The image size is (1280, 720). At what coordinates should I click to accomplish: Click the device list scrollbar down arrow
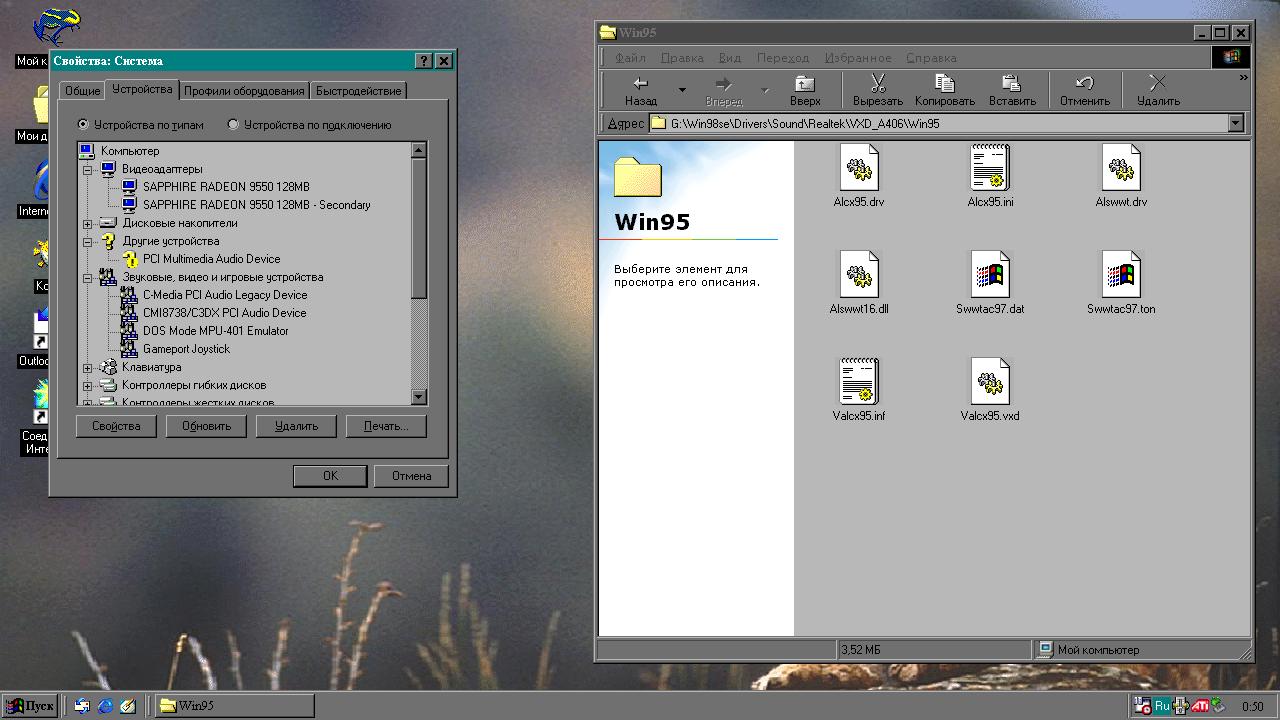click(x=419, y=397)
